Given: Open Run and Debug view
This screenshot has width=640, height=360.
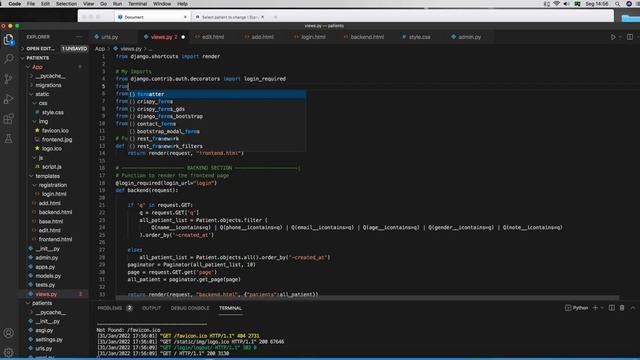Looking at the screenshot, I should (9, 99).
